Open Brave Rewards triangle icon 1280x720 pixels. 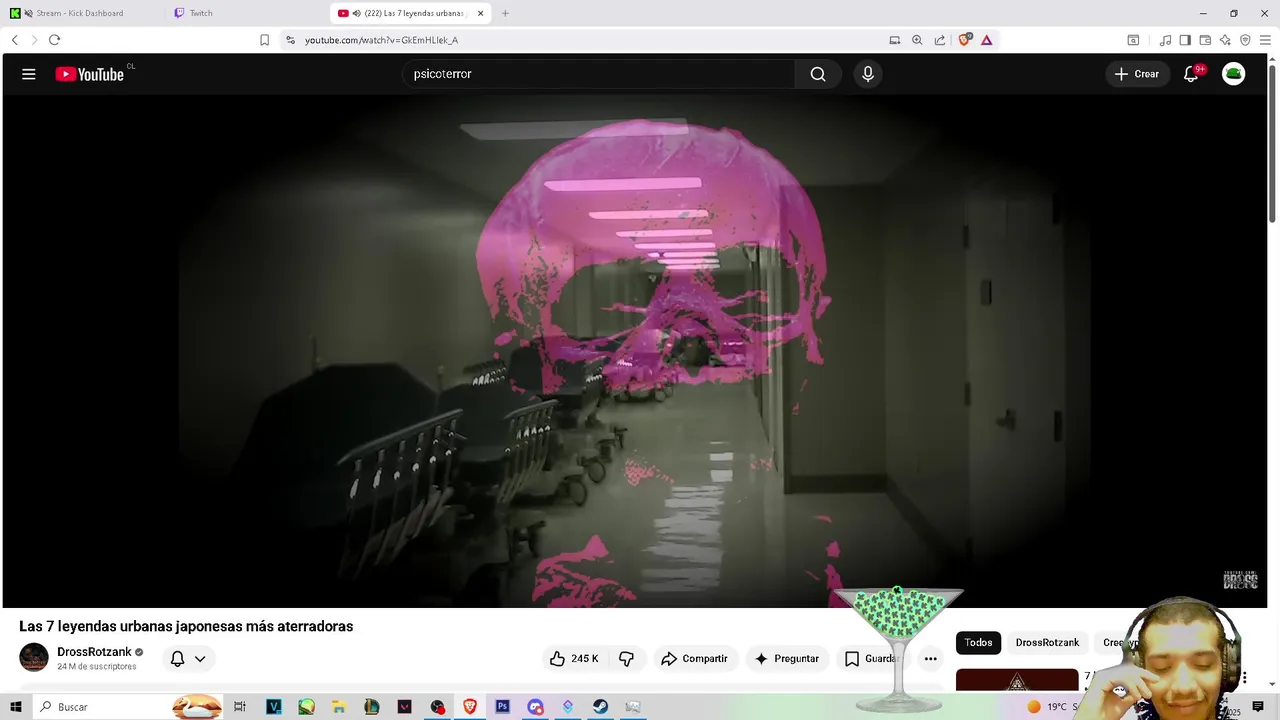click(x=986, y=40)
